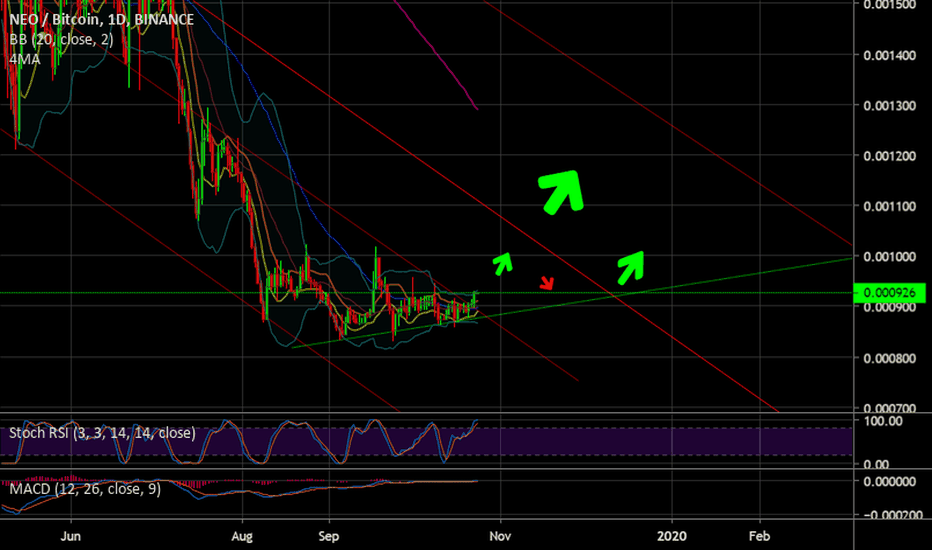
Task: Click the 100.00 Stoch RSI scale value
Action: (x=882, y=421)
